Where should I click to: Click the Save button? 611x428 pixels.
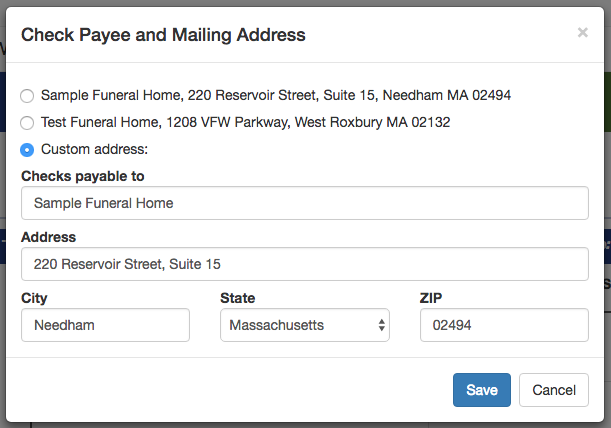[x=481, y=390]
